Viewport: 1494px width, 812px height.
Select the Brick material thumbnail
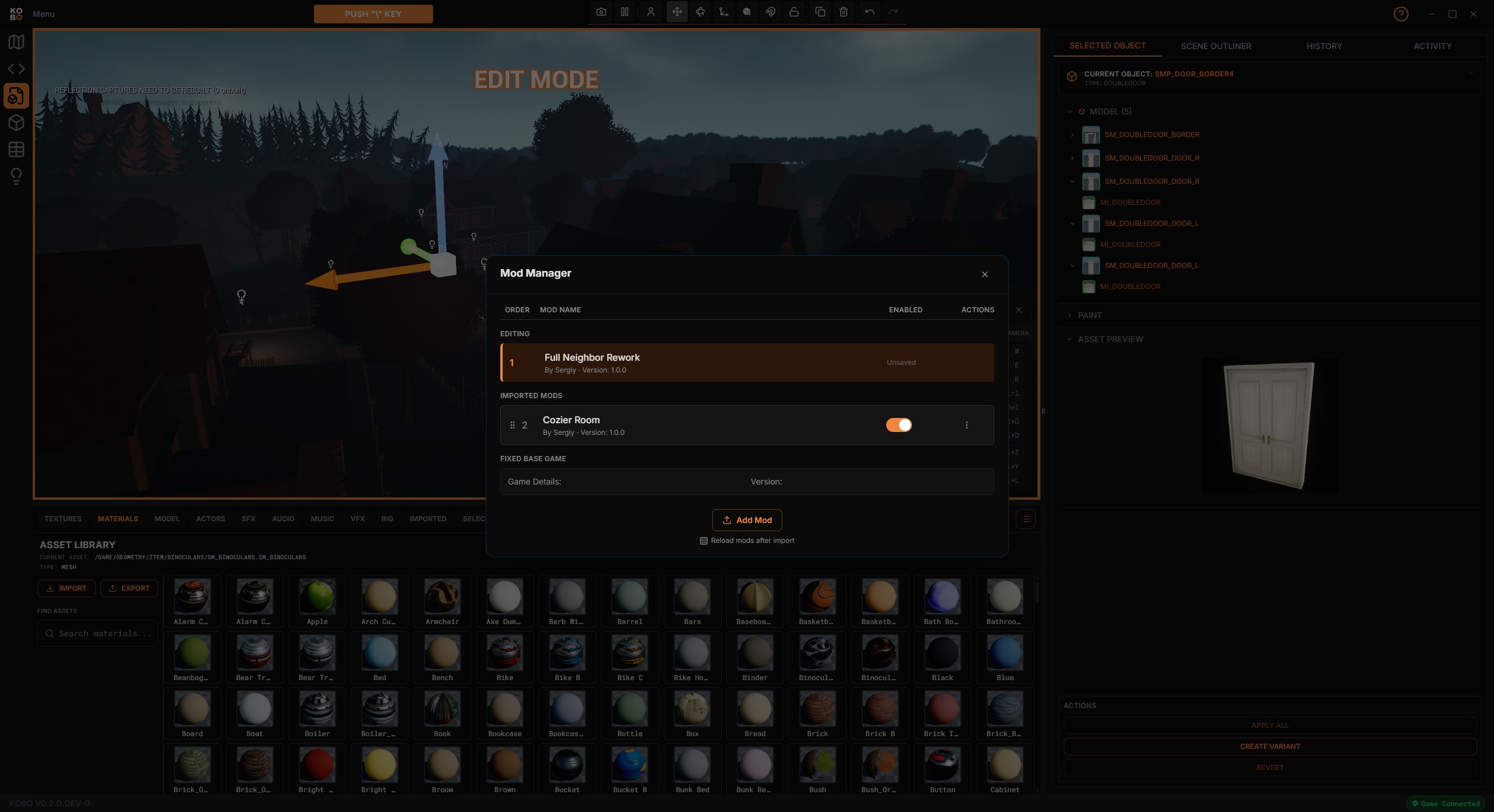coord(817,713)
